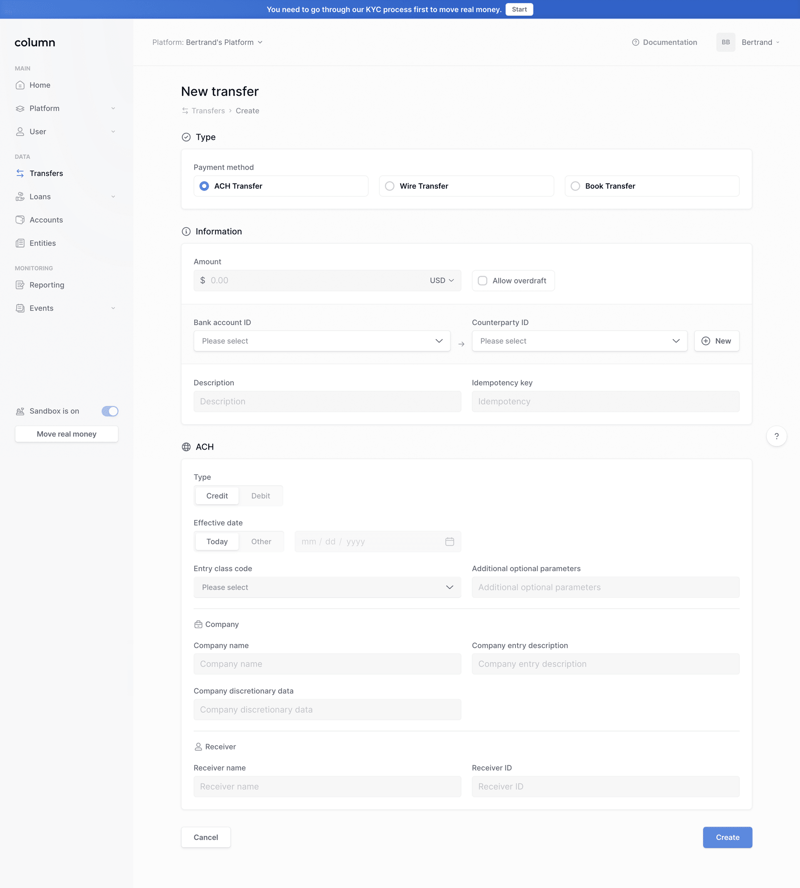Toggle the Sandbox switch off
Screen dimensions: 800x888
pos(109,410)
